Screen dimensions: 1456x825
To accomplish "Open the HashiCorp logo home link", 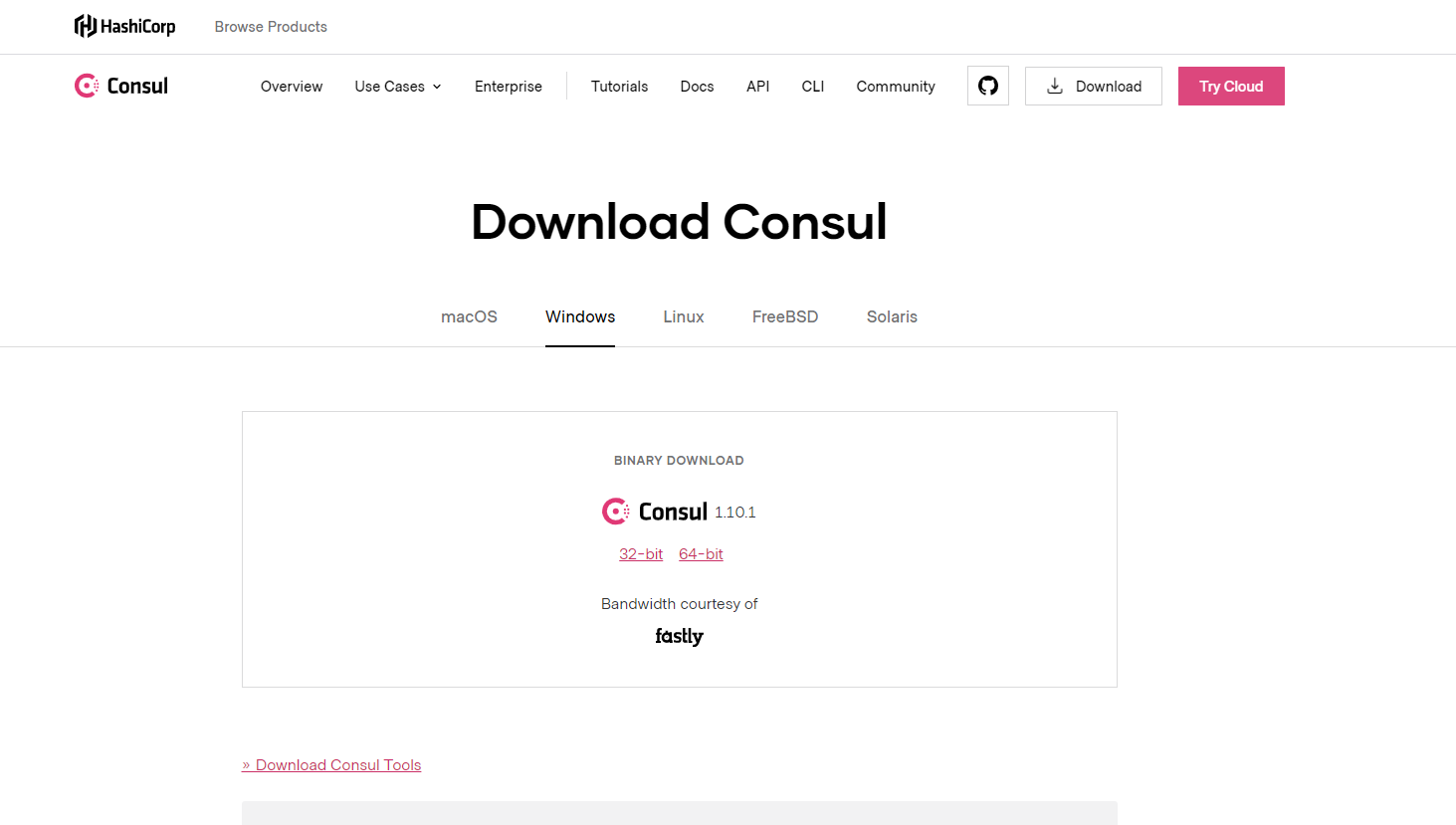I will pyautogui.click(x=124, y=26).
